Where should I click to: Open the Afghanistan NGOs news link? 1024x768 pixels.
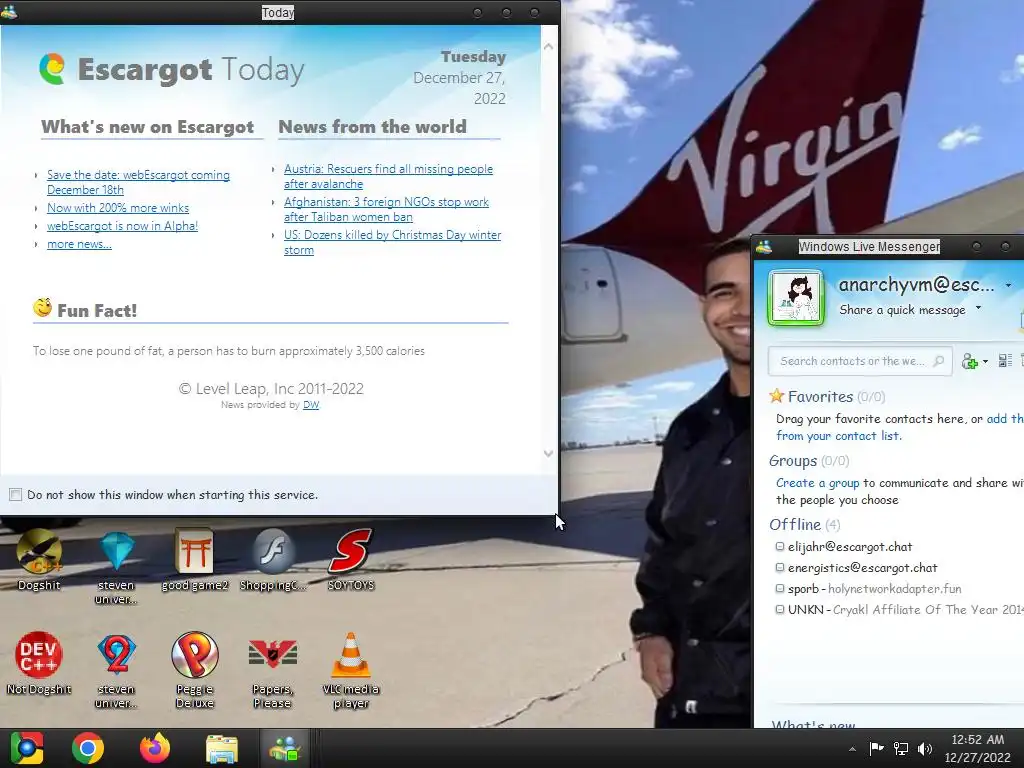tap(387, 209)
